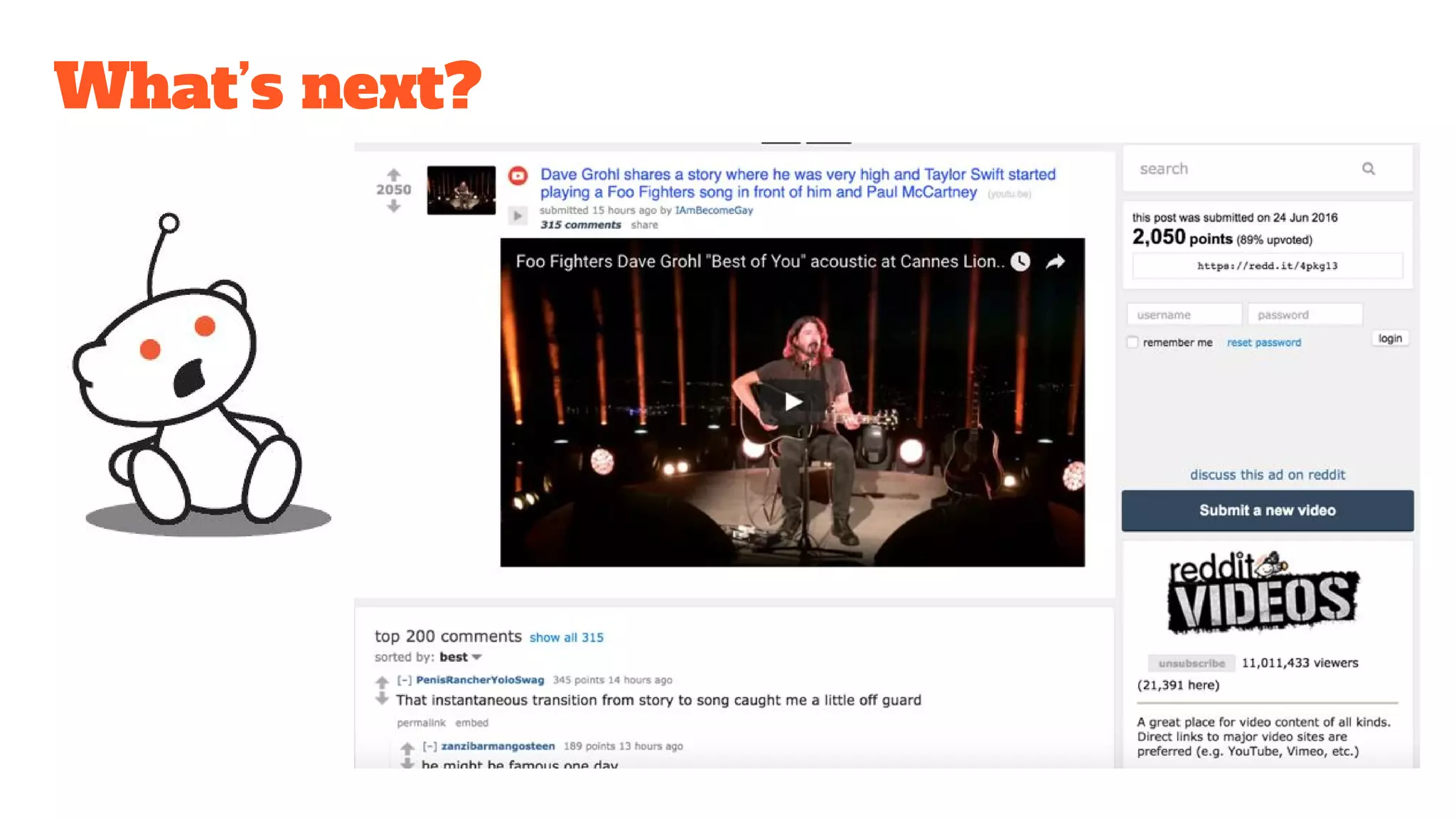The image size is (1456, 819).
Task: Click the video share arrow icon
Action: [1056, 262]
